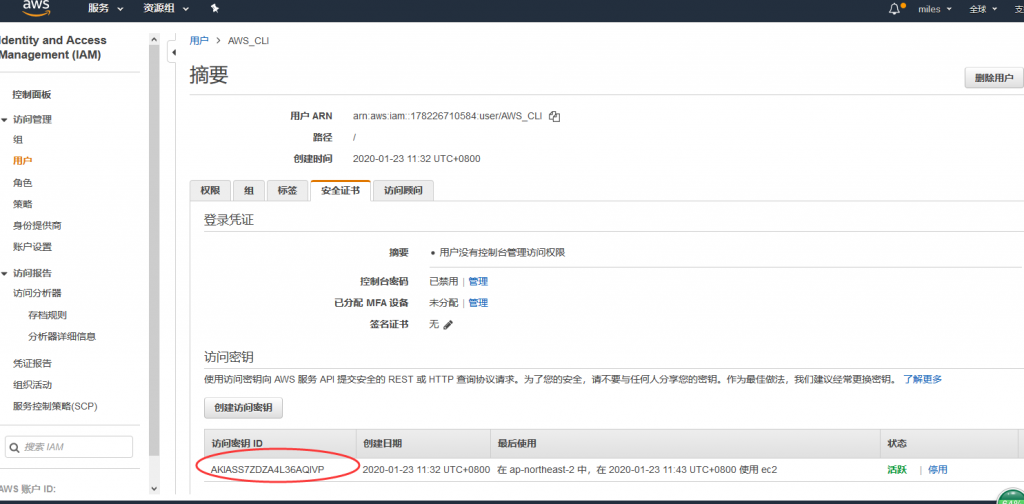Click the last-used ap-northeast-2 cell

pyautogui.click(x=637, y=469)
